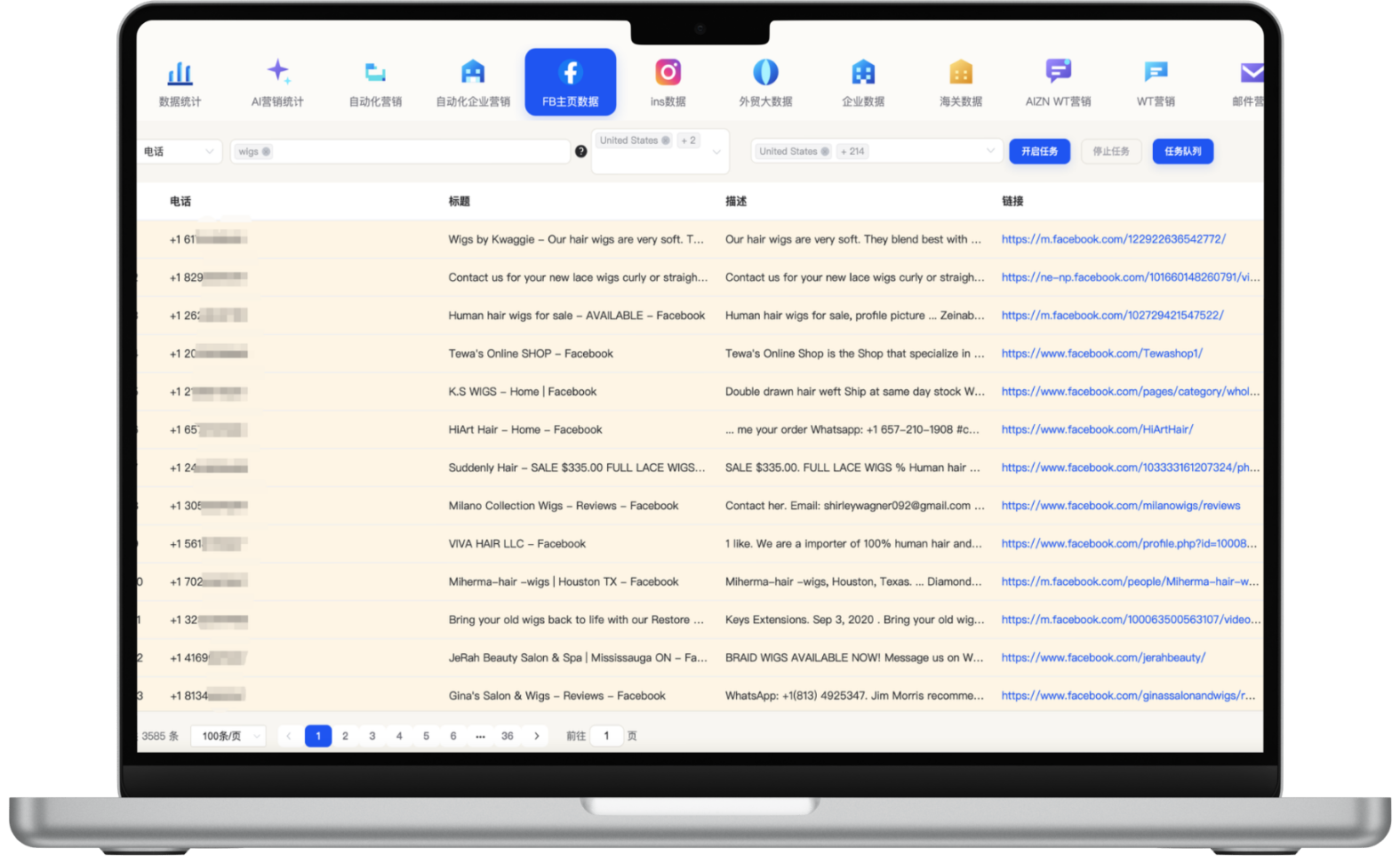Viewport: 1400px width, 856px height.
Task: Open the WT营销 message icon
Action: pos(1156,72)
